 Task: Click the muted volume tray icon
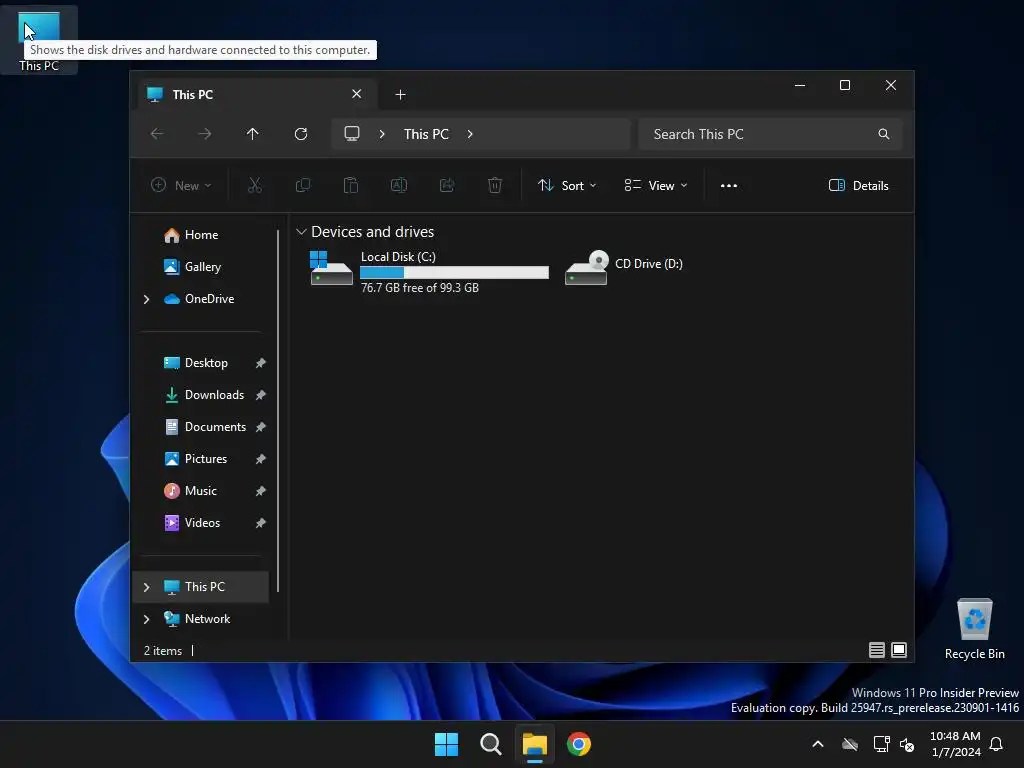(x=907, y=744)
